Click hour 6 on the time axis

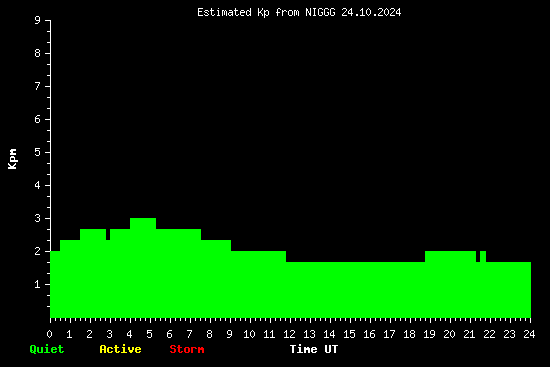click(x=169, y=334)
